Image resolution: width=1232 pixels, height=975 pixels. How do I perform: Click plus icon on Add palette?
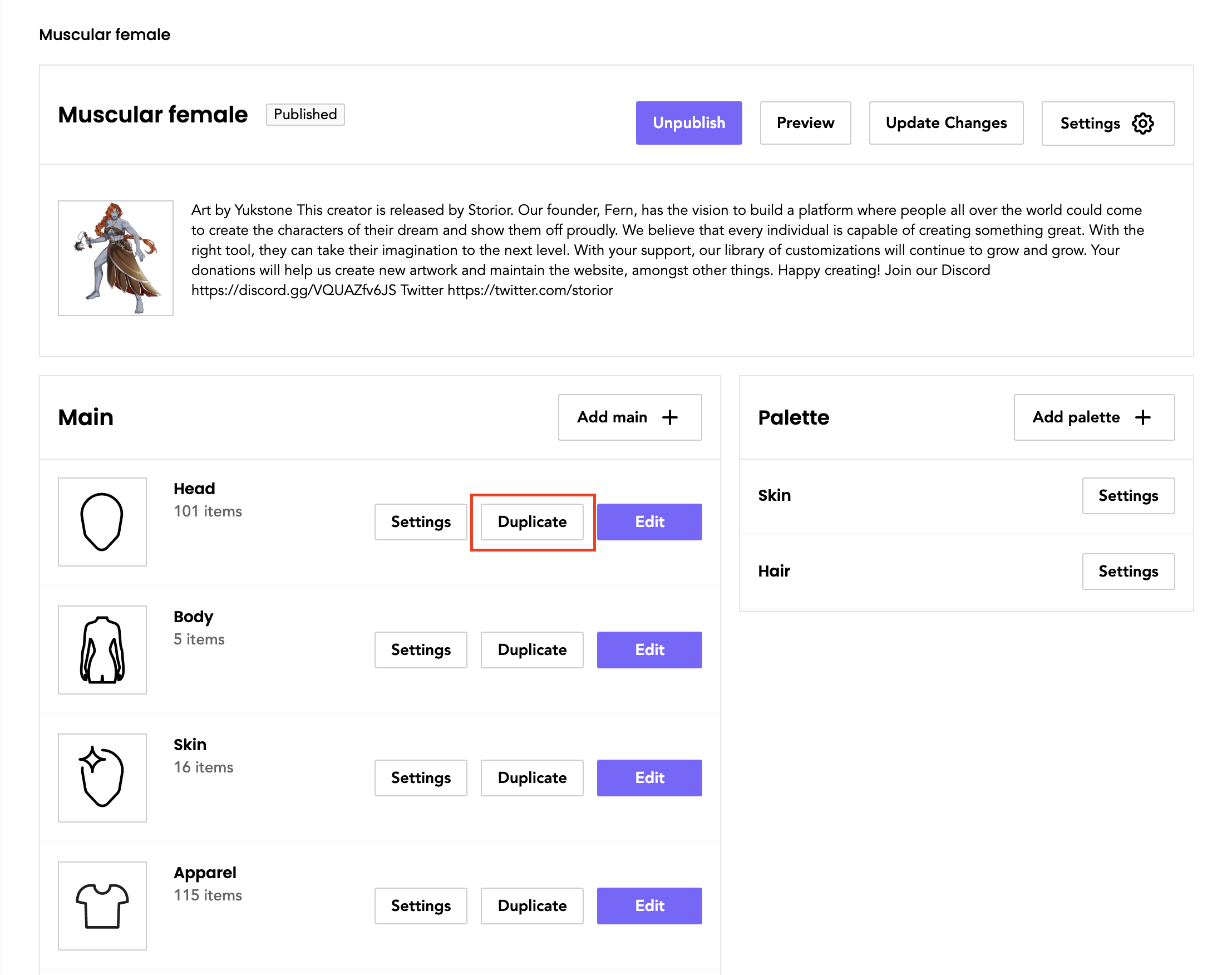pos(1142,417)
